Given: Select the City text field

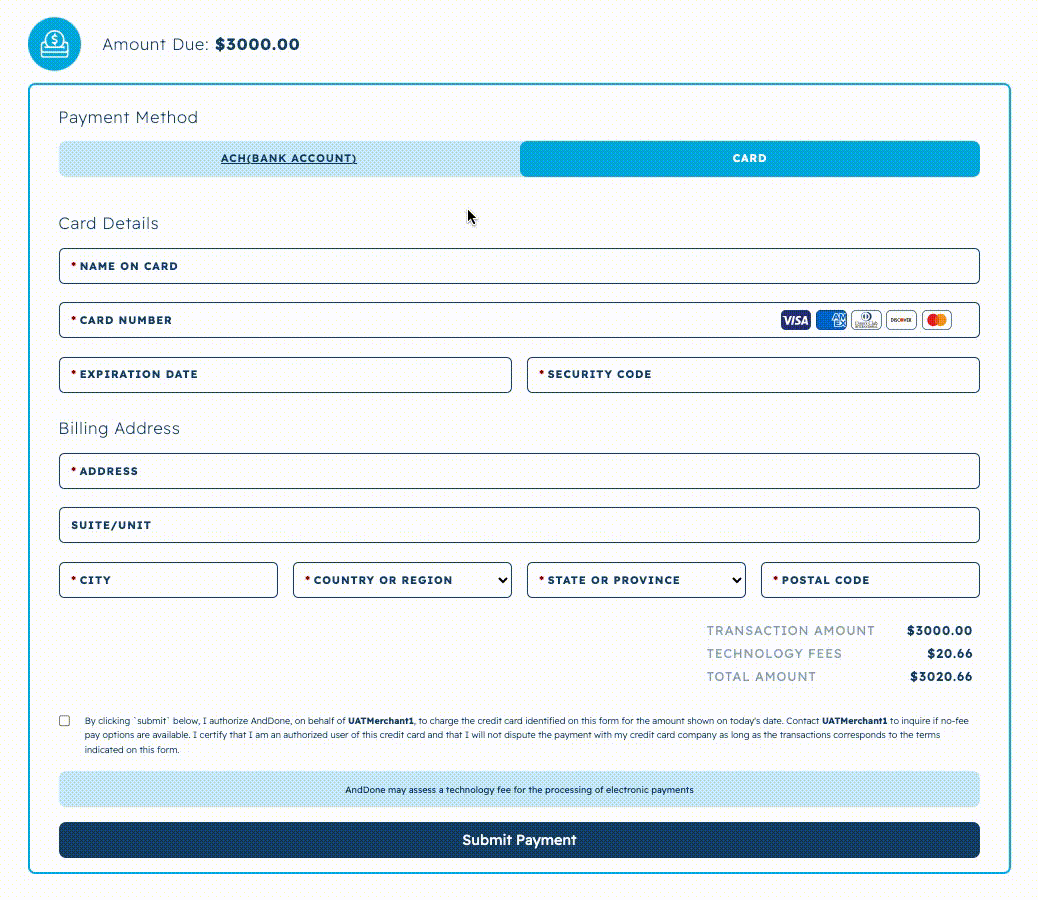Looking at the screenshot, I should pos(168,580).
